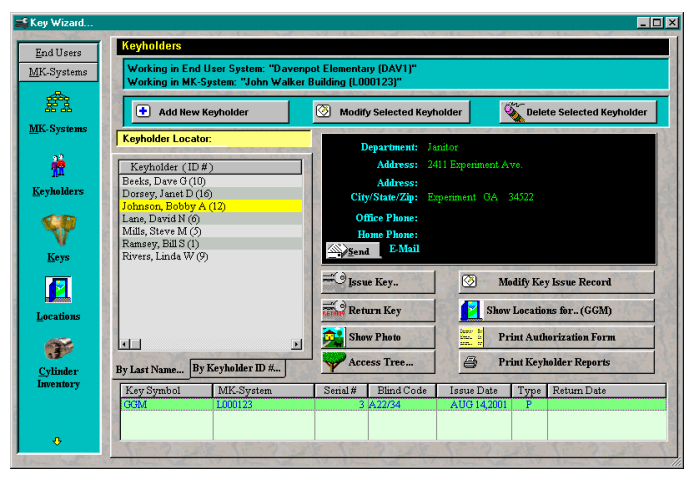
Task: Select keyholder Dorsey, Janet D (16)
Action: (211, 194)
